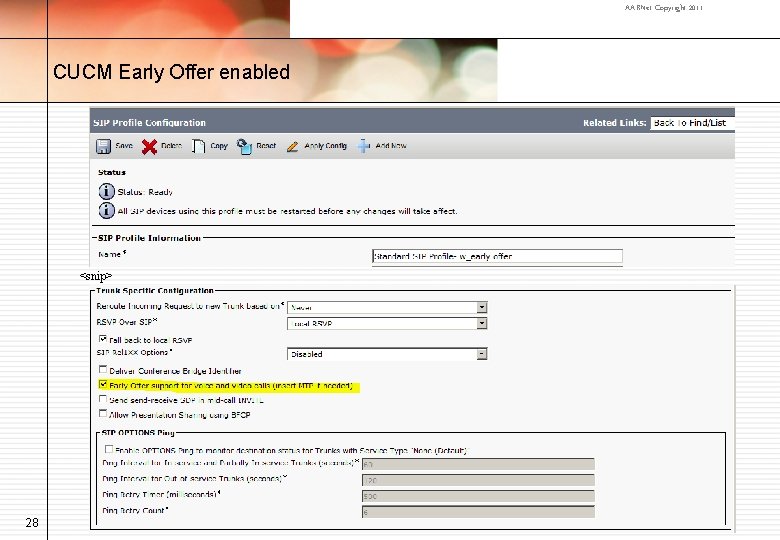
Task: Open Reroute Incoming Request dropdown
Action: coord(387,307)
